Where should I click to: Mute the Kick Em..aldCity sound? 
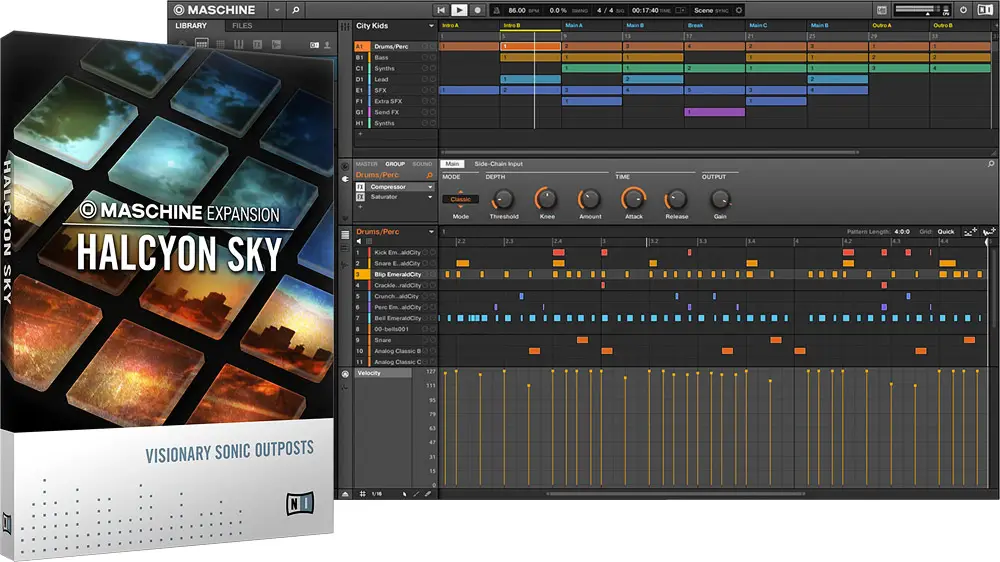(x=425, y=253)
